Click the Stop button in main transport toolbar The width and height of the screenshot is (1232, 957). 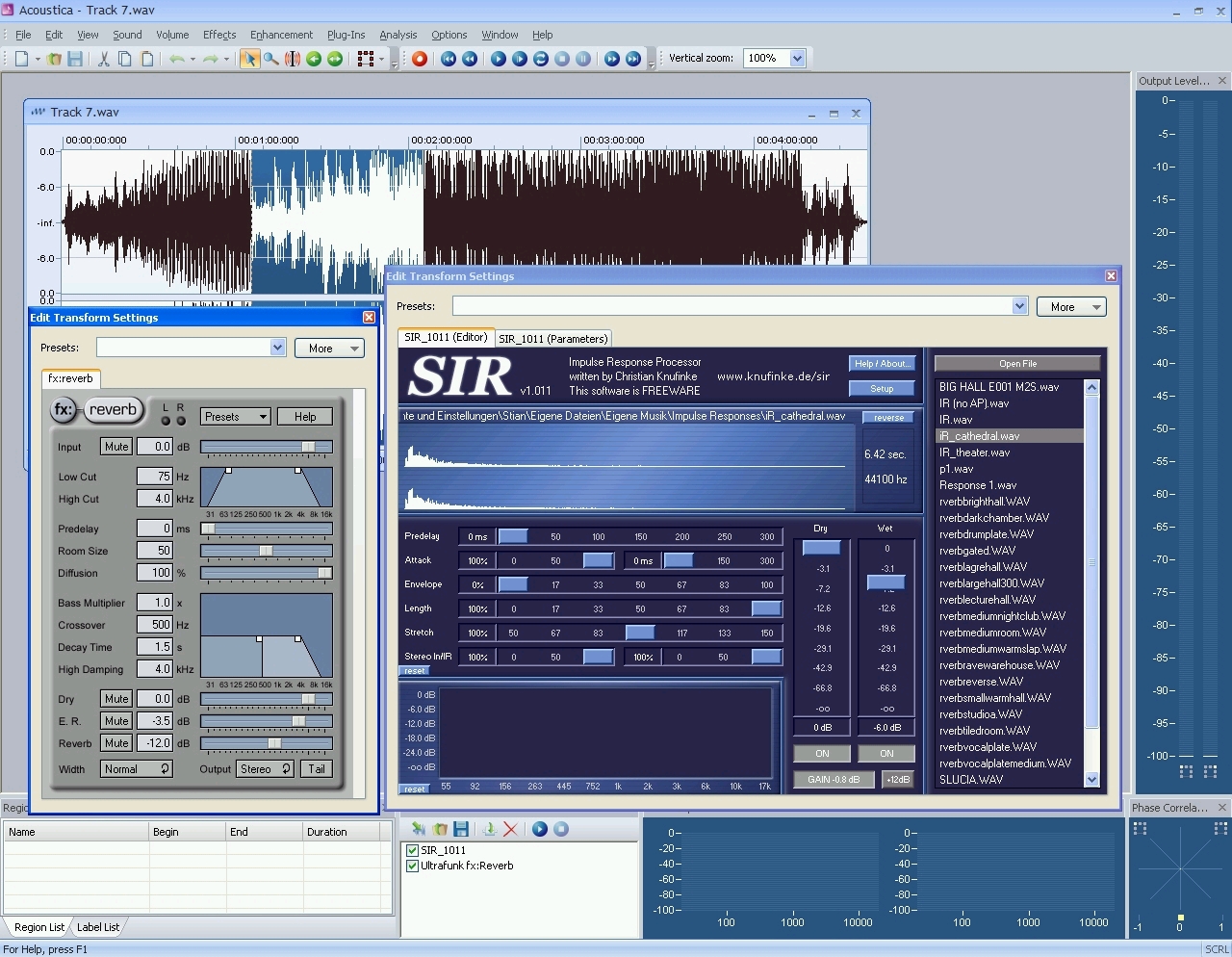point(562,59)
